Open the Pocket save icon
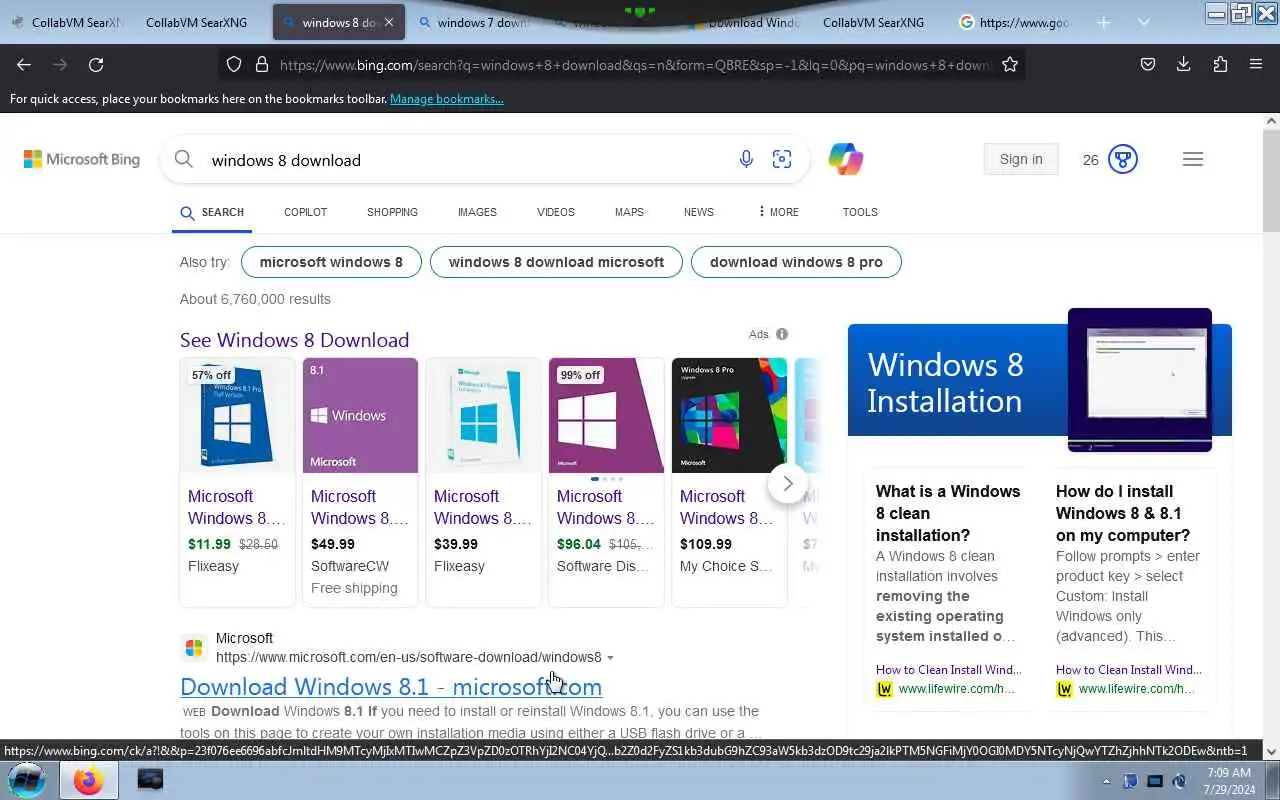The width and height of the screenshot is (1280, 800). click(1148, 64)
